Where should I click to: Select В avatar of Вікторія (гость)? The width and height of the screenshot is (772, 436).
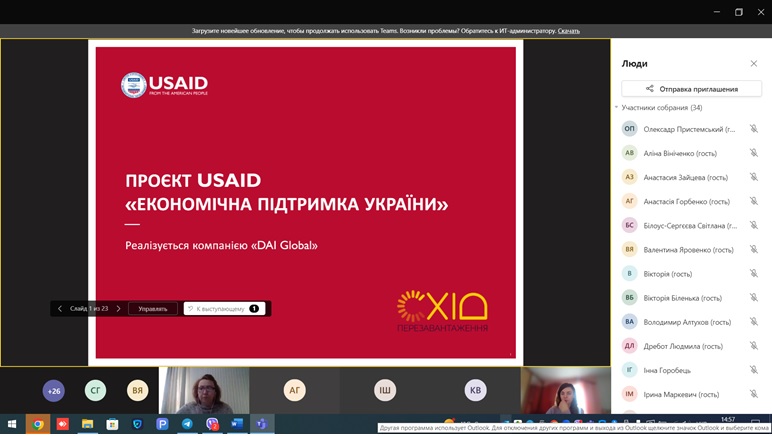[x=629, y=273]
